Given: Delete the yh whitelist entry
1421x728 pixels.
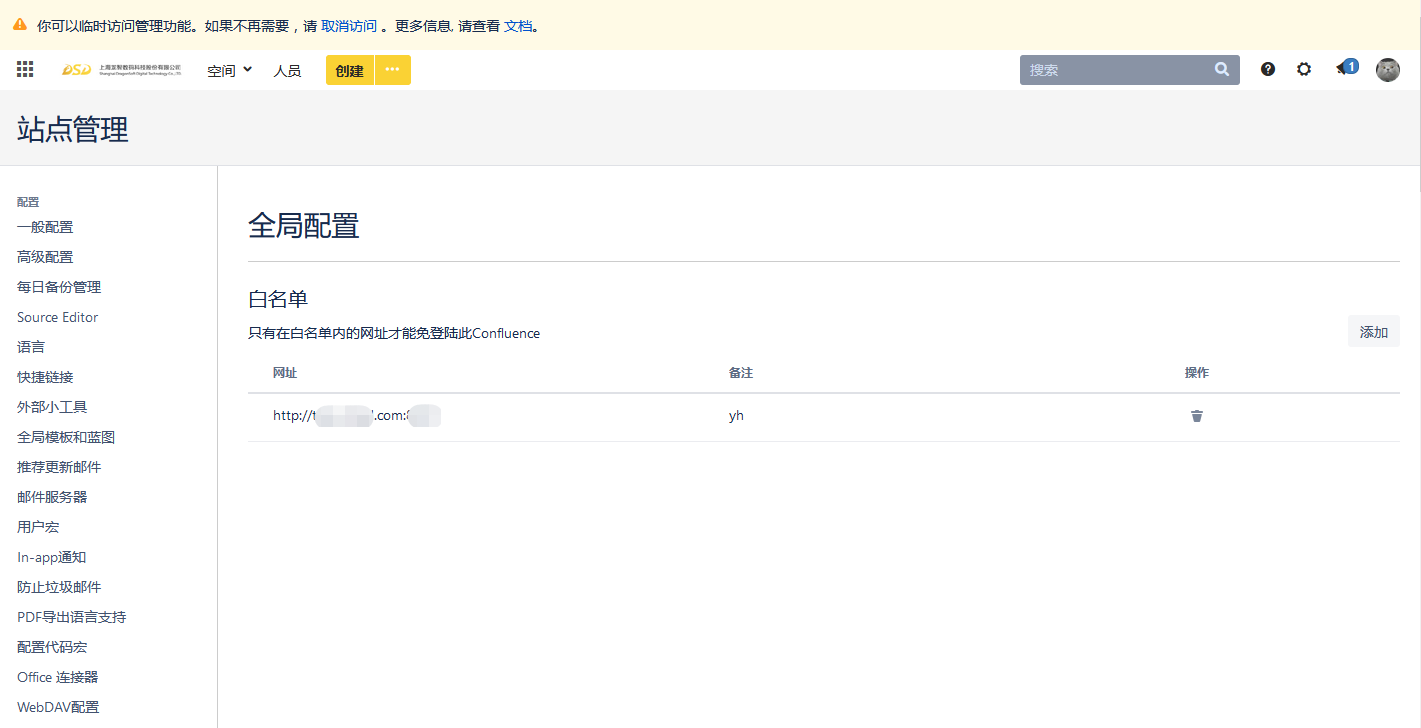Looking at the screenshot, I should click(x=1197, y=416).
